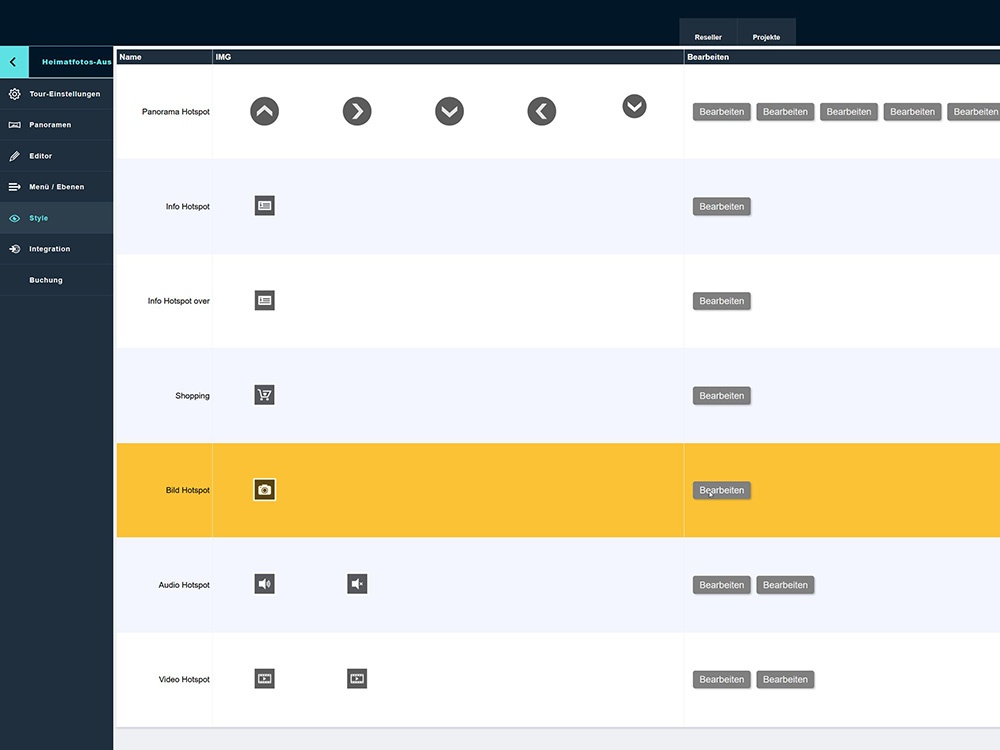The width and height of the screenshot is (1000, 750).
Task: Open Tour-Einstellungen in the sidebar
Action: (64, 94)
